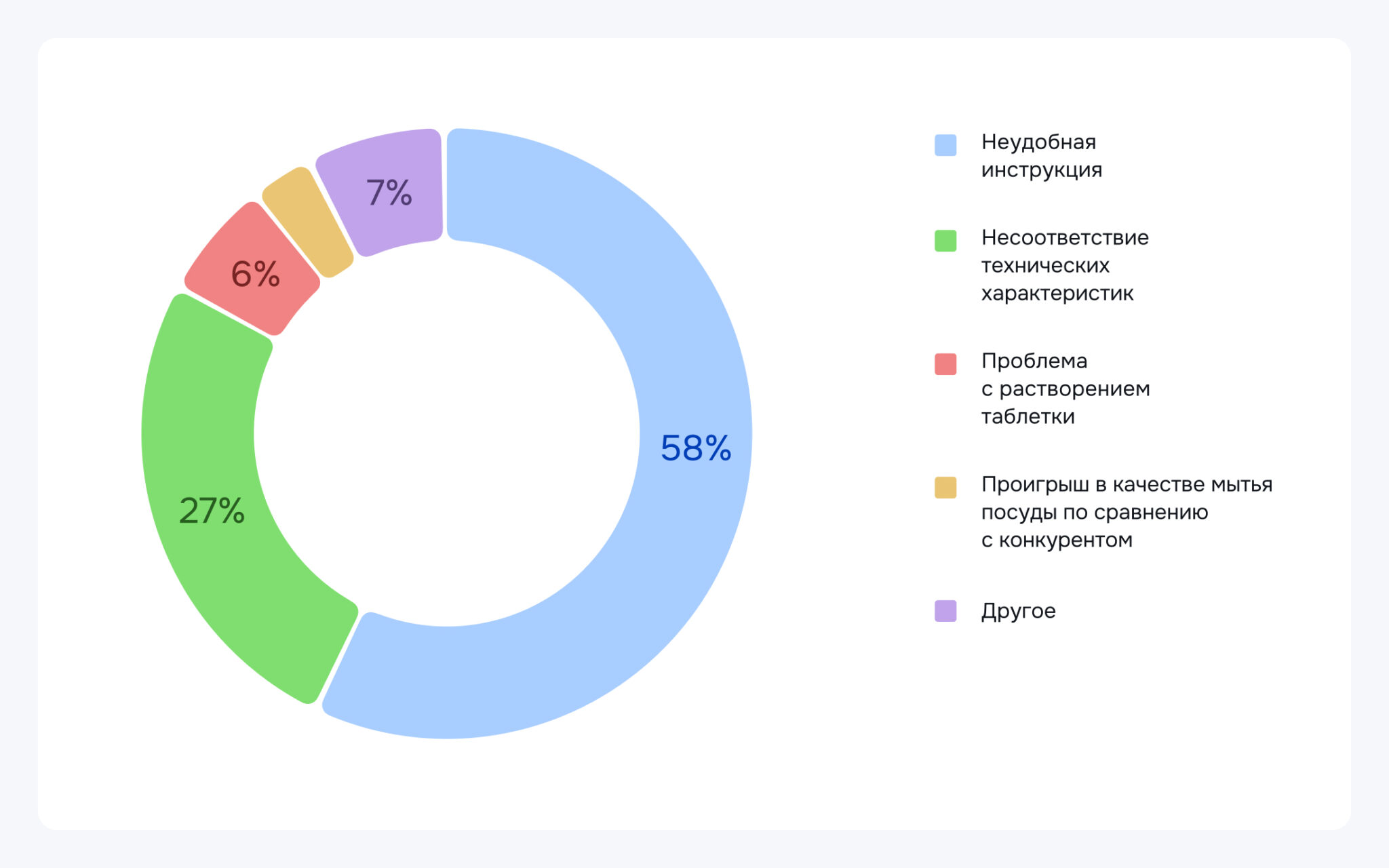Click the 7% value label
1389x868 pixels.
coord(389,193)
